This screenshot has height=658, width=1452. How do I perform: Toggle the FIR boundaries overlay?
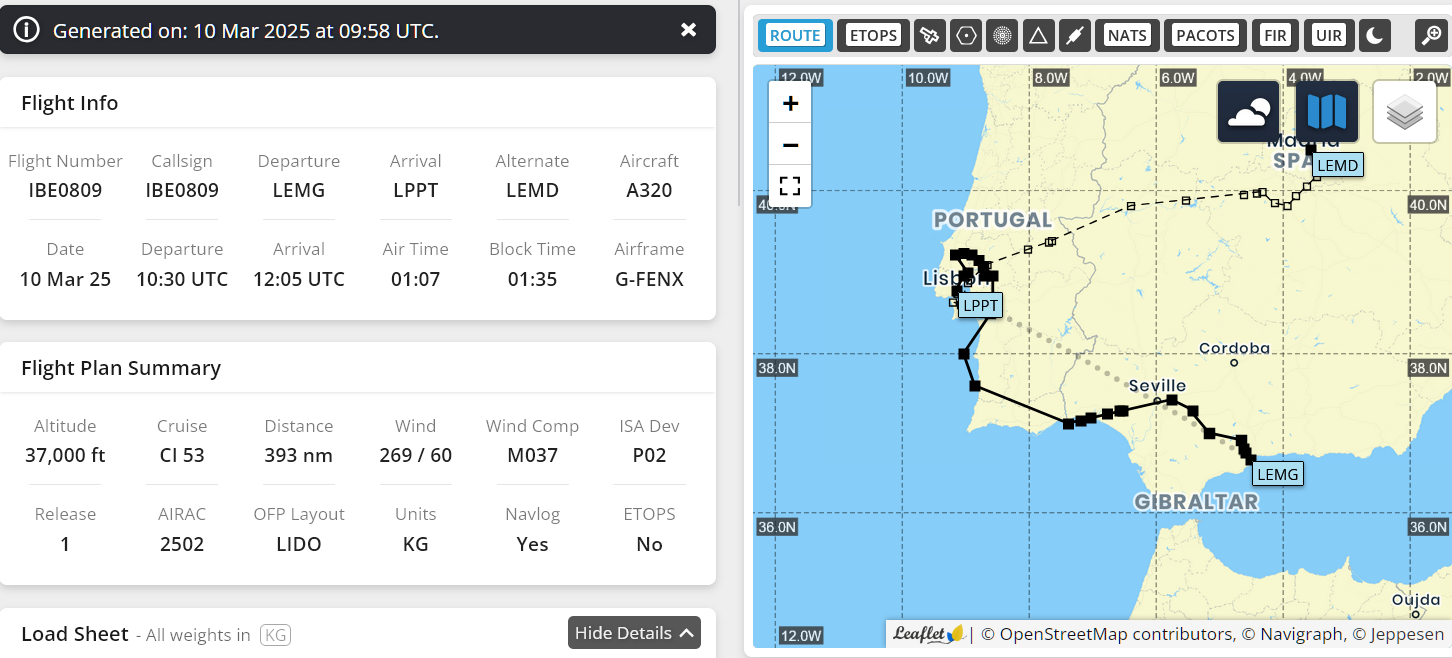pos(1276,35)
